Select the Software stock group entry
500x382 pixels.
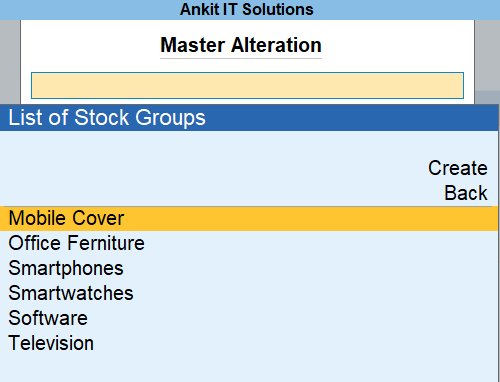coord(48,318)
